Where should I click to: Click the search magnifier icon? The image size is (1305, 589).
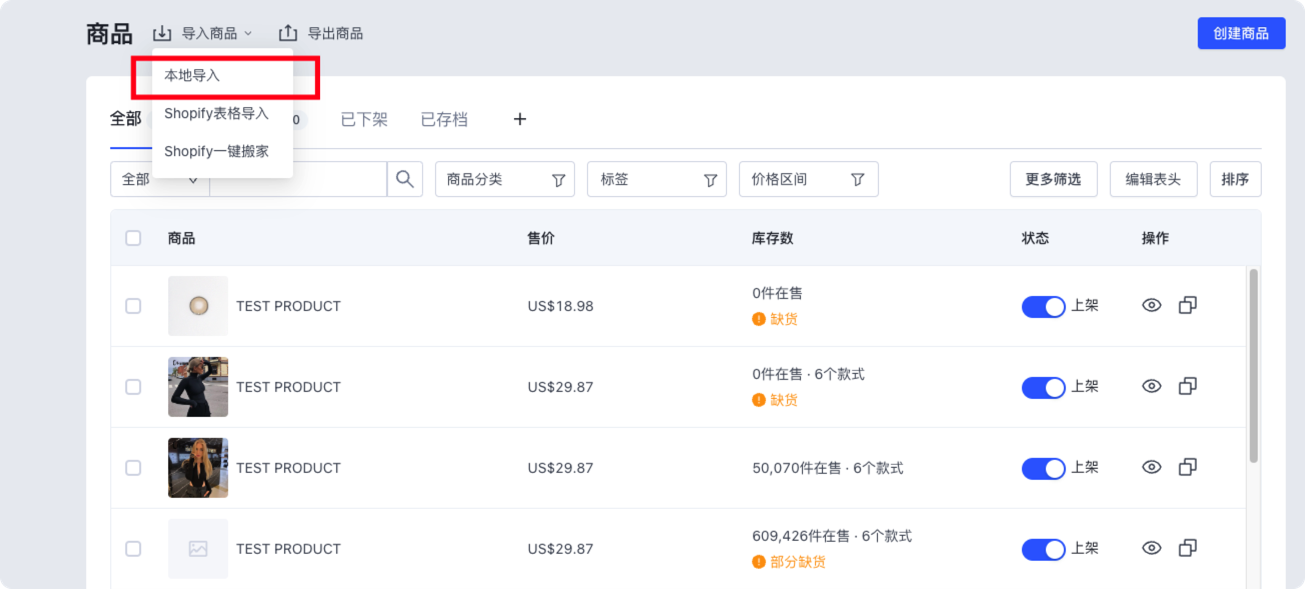pos(405,179)
